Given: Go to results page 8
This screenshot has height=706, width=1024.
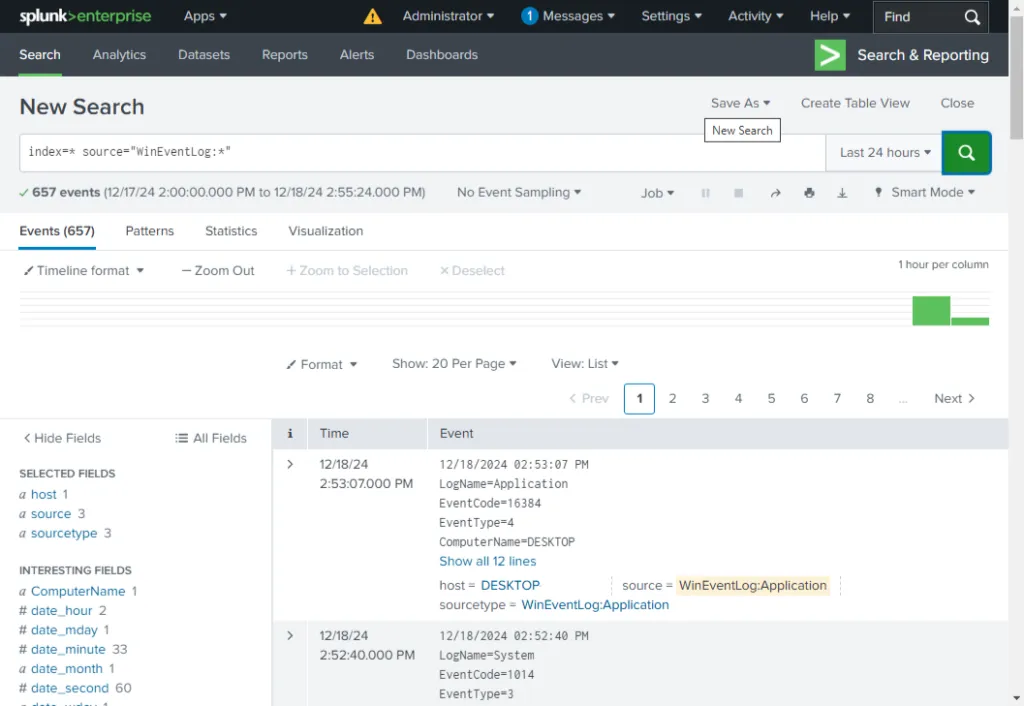Looking at the screenshot, I should click(x=870, y=399).
